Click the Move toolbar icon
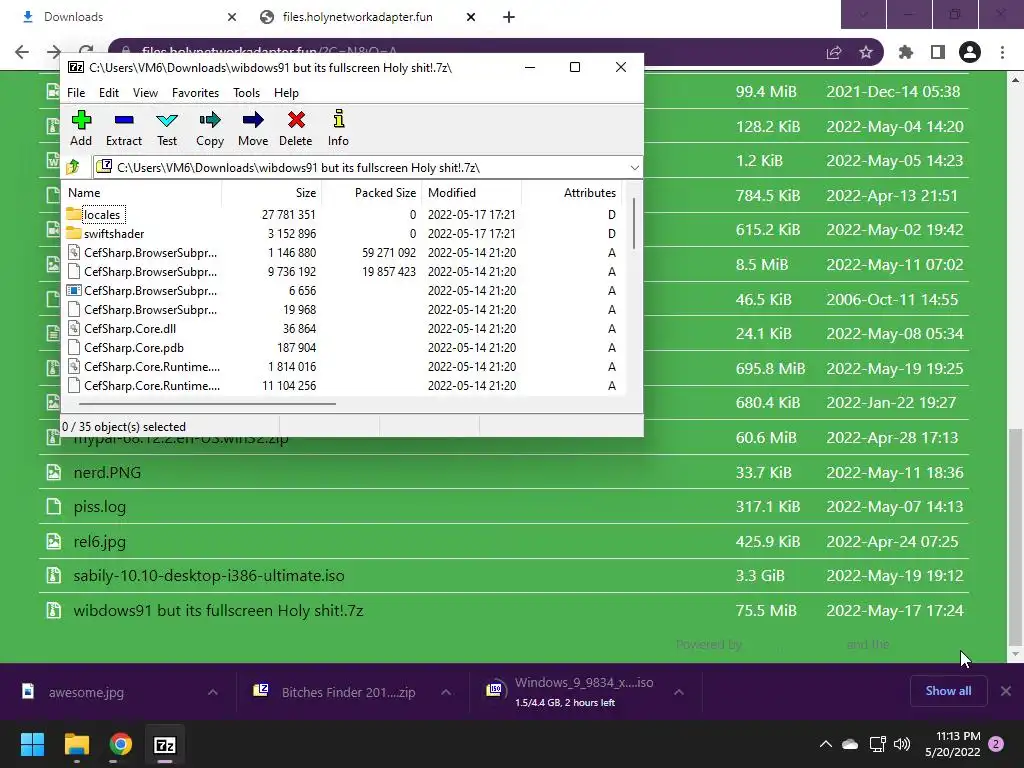Screen dimensions: 1024x768 (x=253, y=128)
